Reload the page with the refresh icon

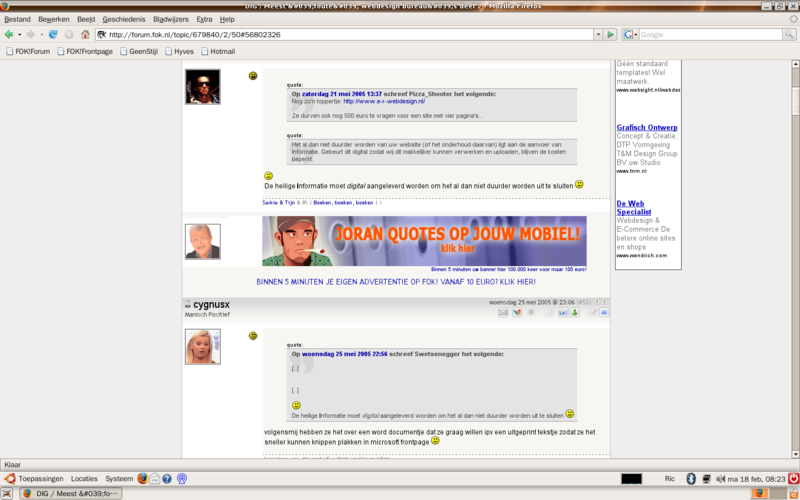[x=53, y=34]
